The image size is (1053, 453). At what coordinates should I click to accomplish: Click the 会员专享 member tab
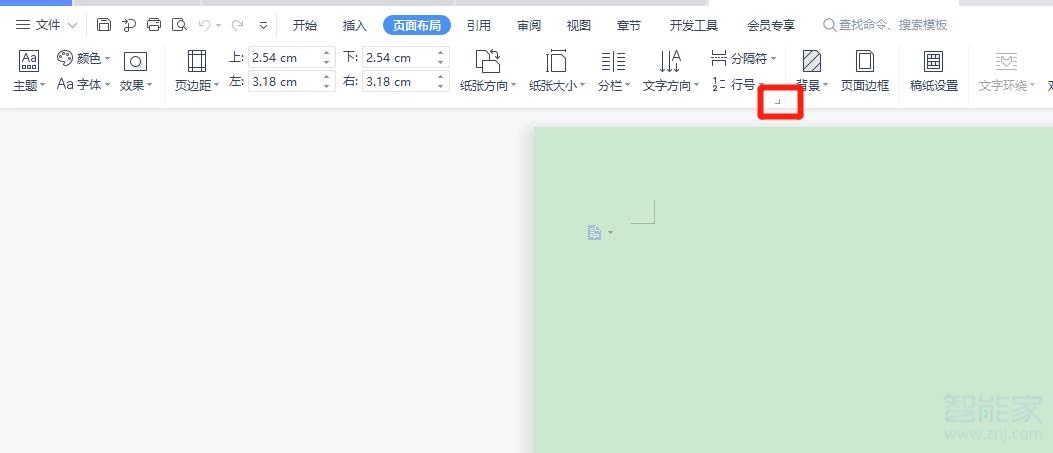770,25
